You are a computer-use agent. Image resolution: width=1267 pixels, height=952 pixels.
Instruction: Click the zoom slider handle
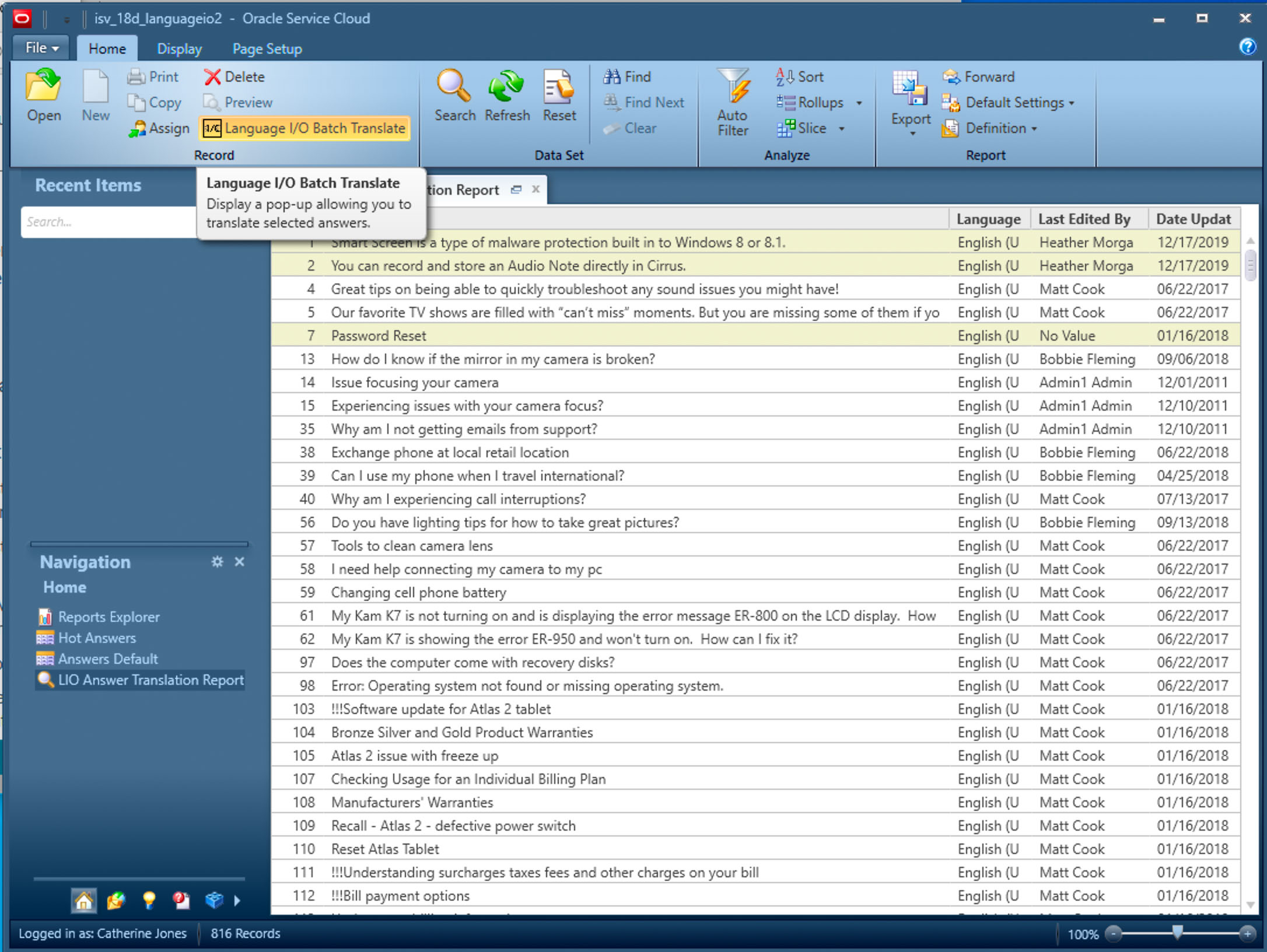[x=1178, y=933]
